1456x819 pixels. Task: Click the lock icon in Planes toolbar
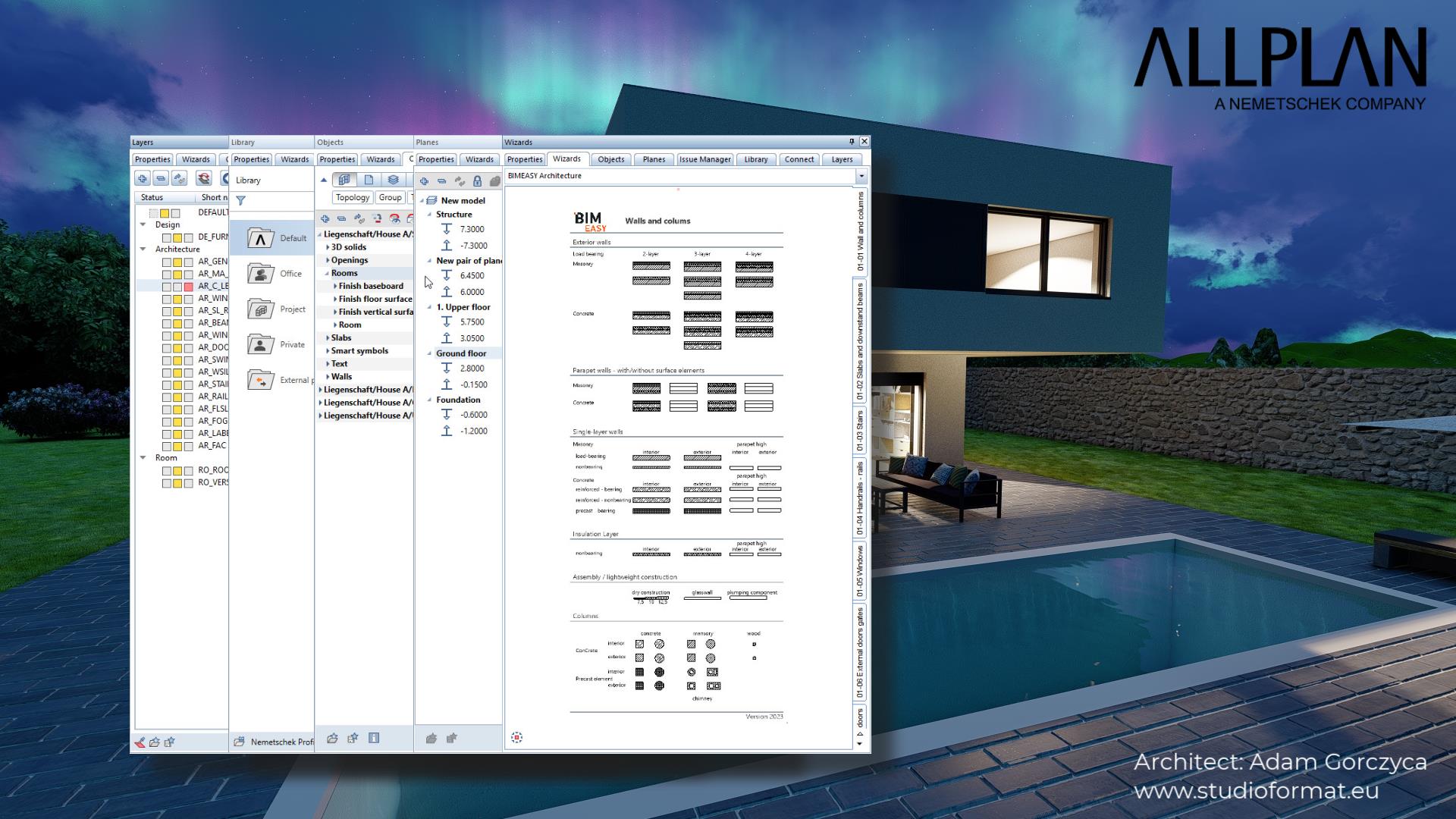[477, 181]
